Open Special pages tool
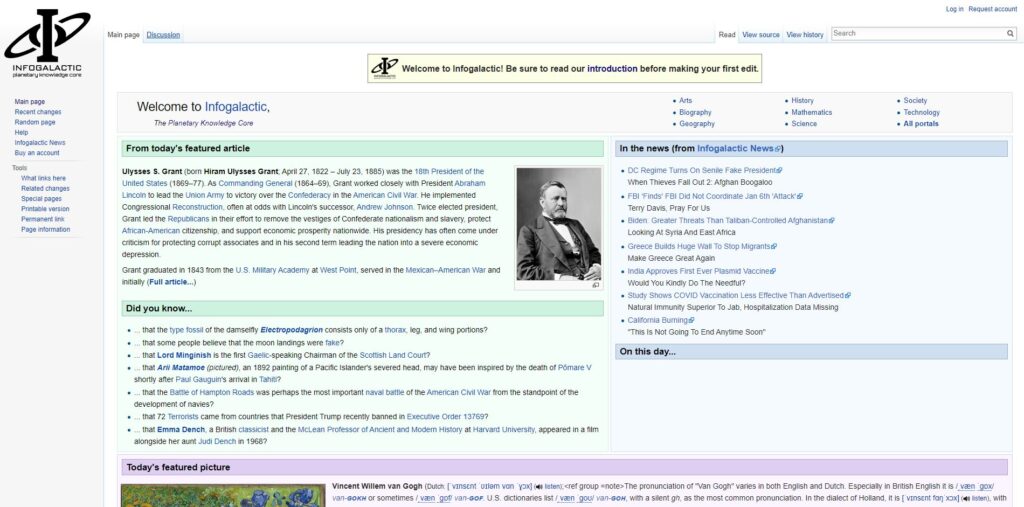1024x507 pixels. click(x=41, y=199)
